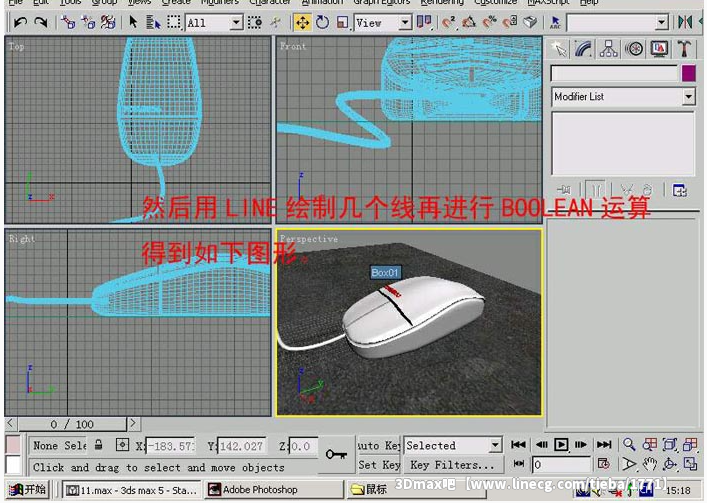The height and width of the screenshot is (503, 707).
Task: Switch to the Display panel tab
Action: 659,49
